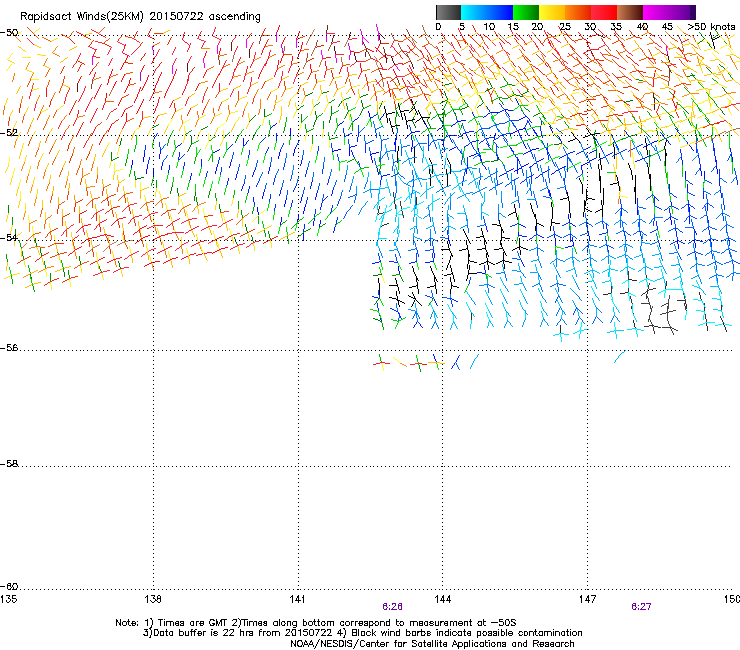Click the yellow 20-25 knots legend segment

tap(552, 12)
